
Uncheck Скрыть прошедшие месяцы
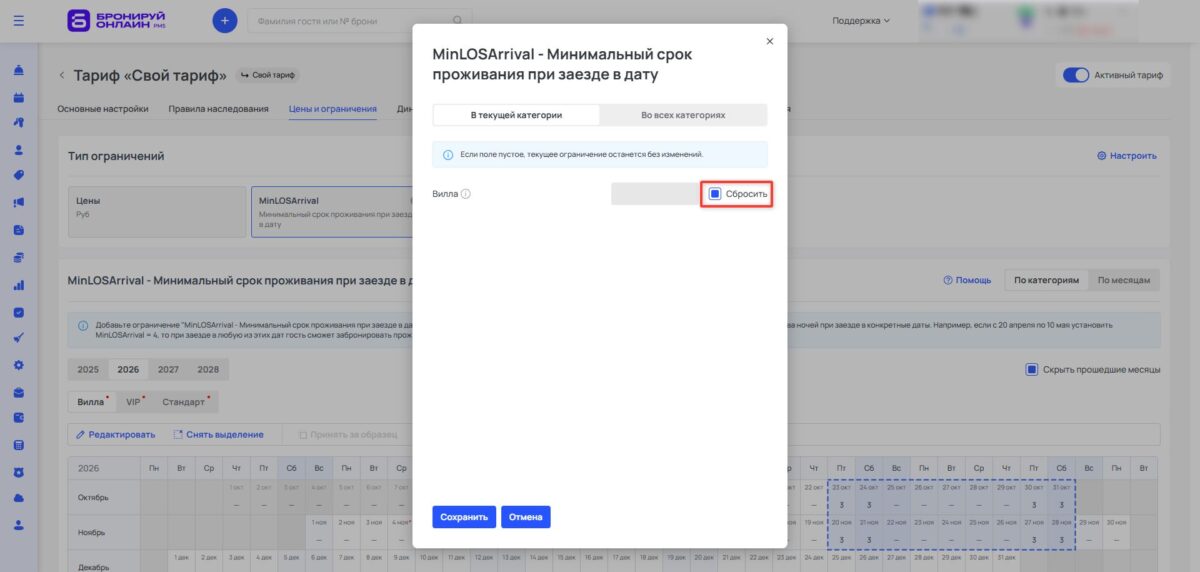1031,369
